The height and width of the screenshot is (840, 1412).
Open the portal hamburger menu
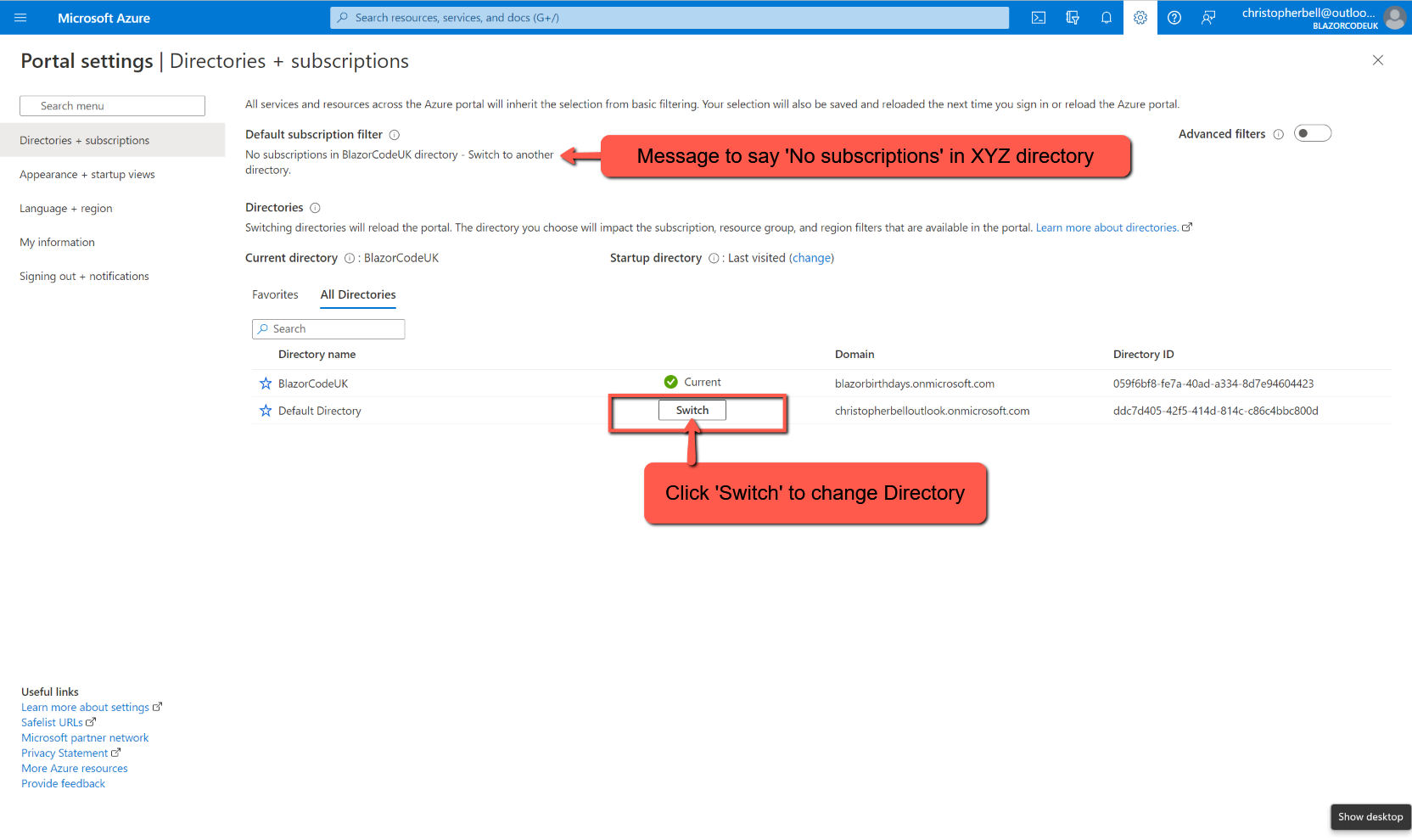20,17
